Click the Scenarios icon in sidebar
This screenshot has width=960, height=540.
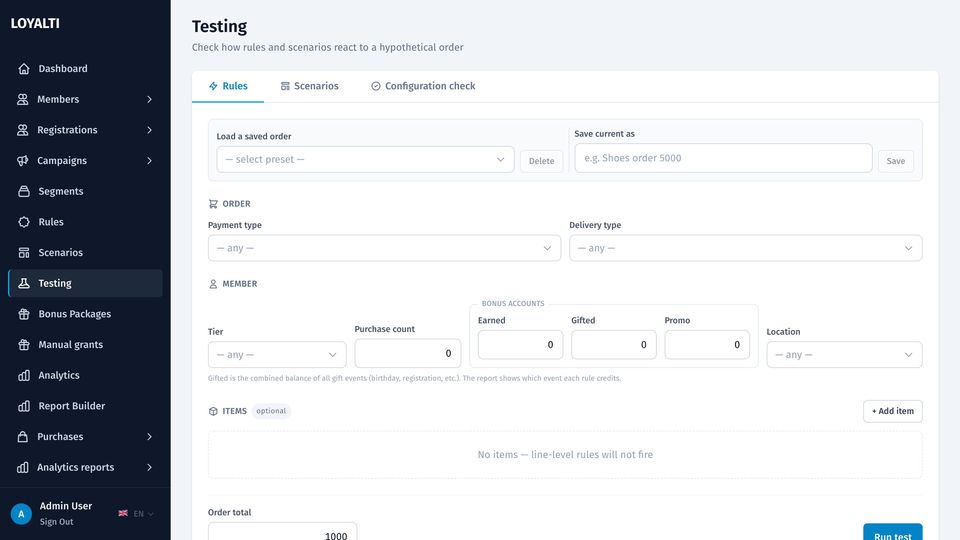tap(24, 252)
